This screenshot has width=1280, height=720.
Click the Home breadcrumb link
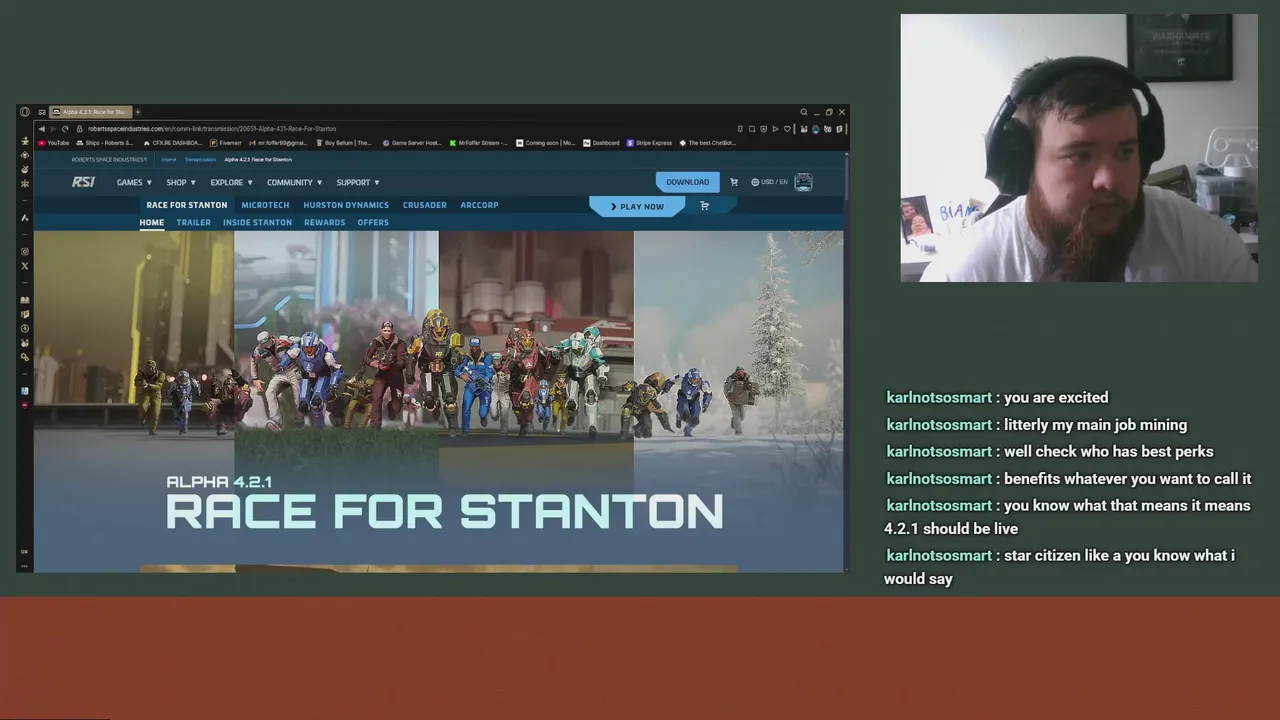(x=169, y=159)
